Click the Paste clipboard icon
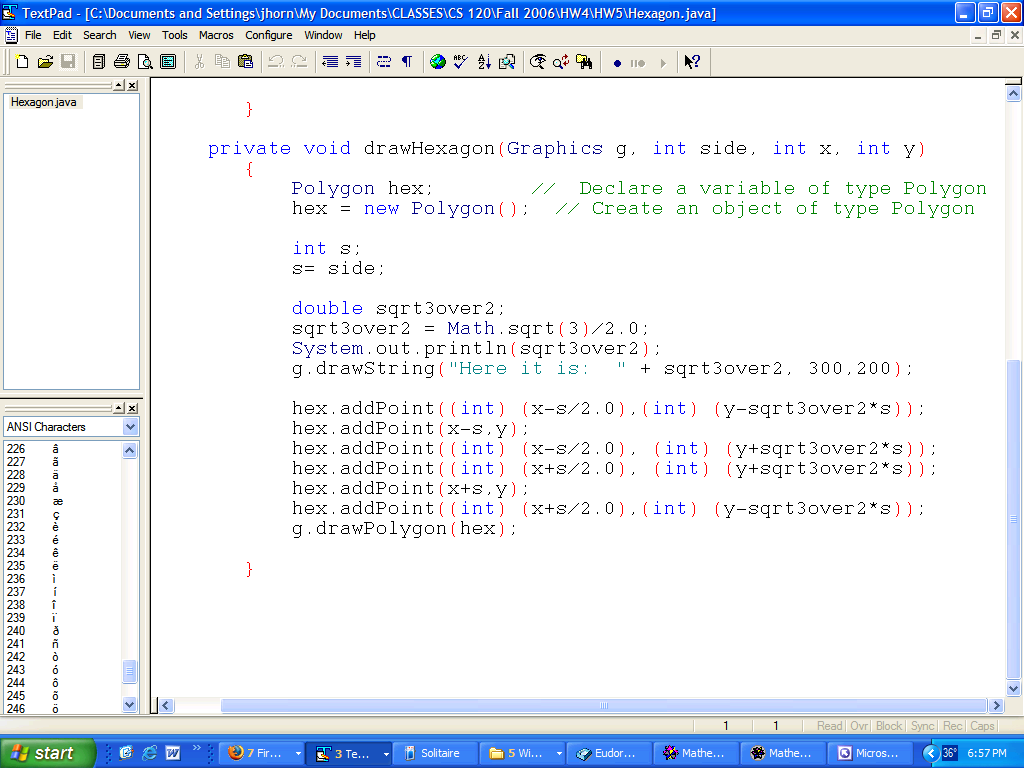 point(245,62)
